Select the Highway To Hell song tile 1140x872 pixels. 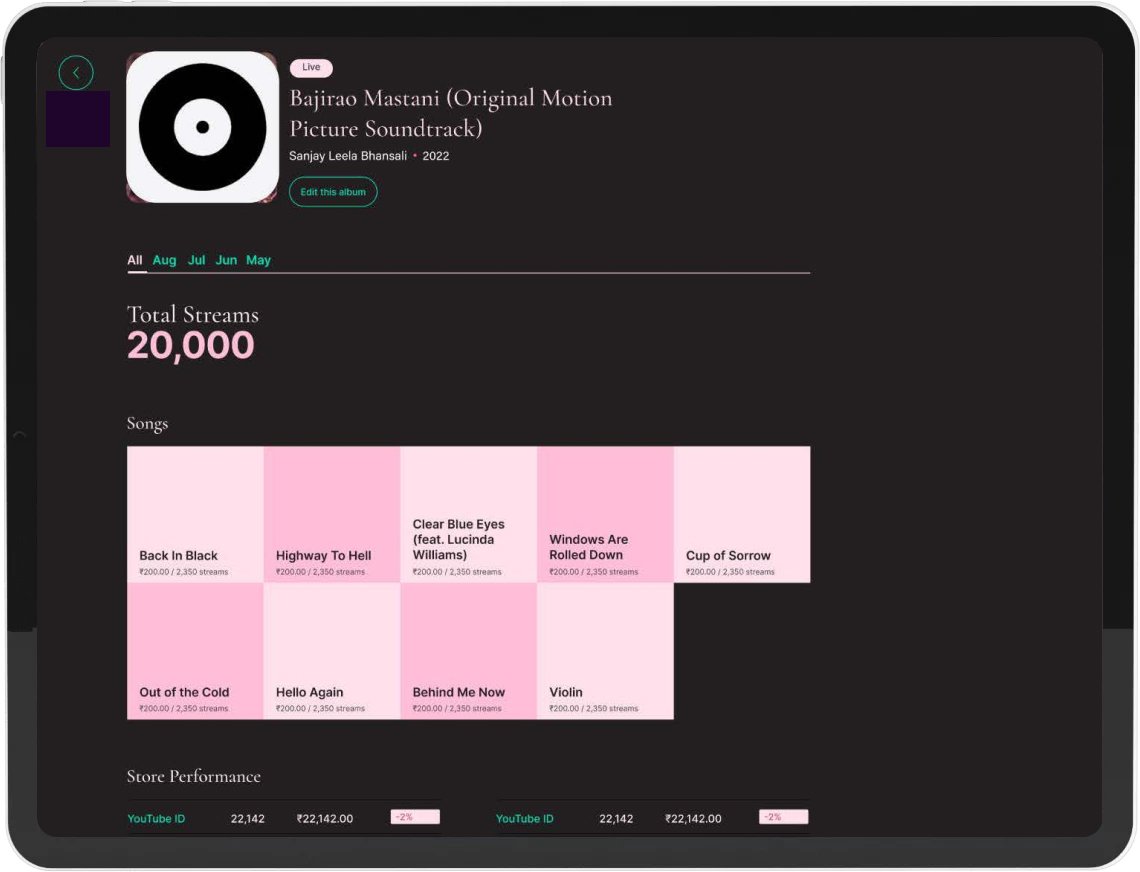click(332, 514)
